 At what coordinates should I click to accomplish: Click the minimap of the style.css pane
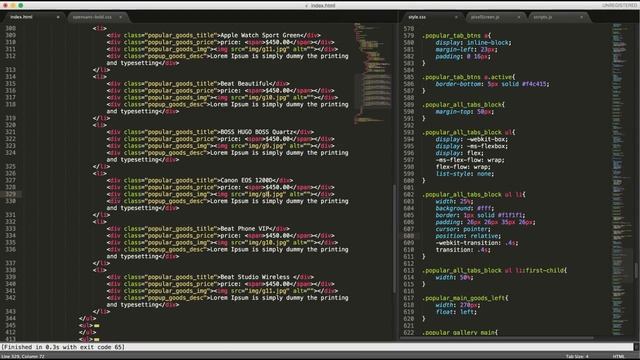pos(621,180)
